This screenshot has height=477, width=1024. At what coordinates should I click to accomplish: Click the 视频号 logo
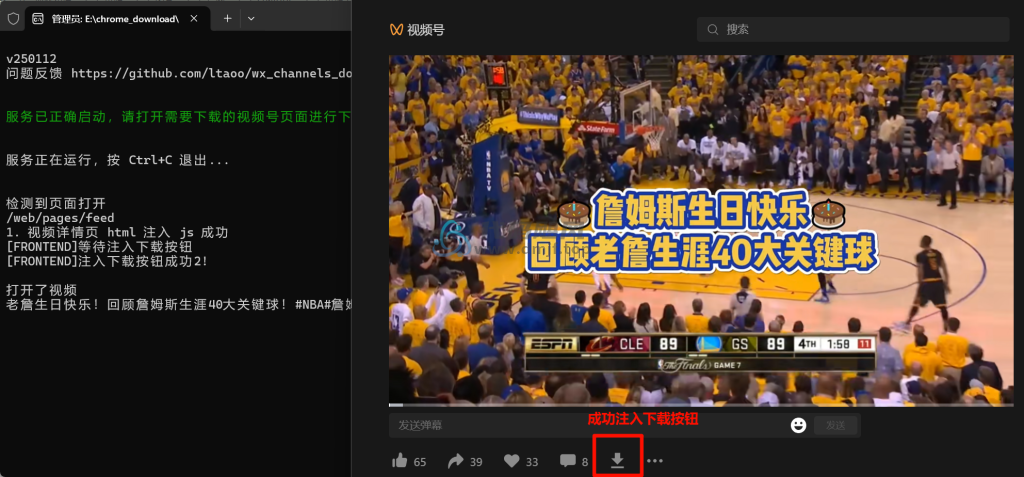pos(417,29)
